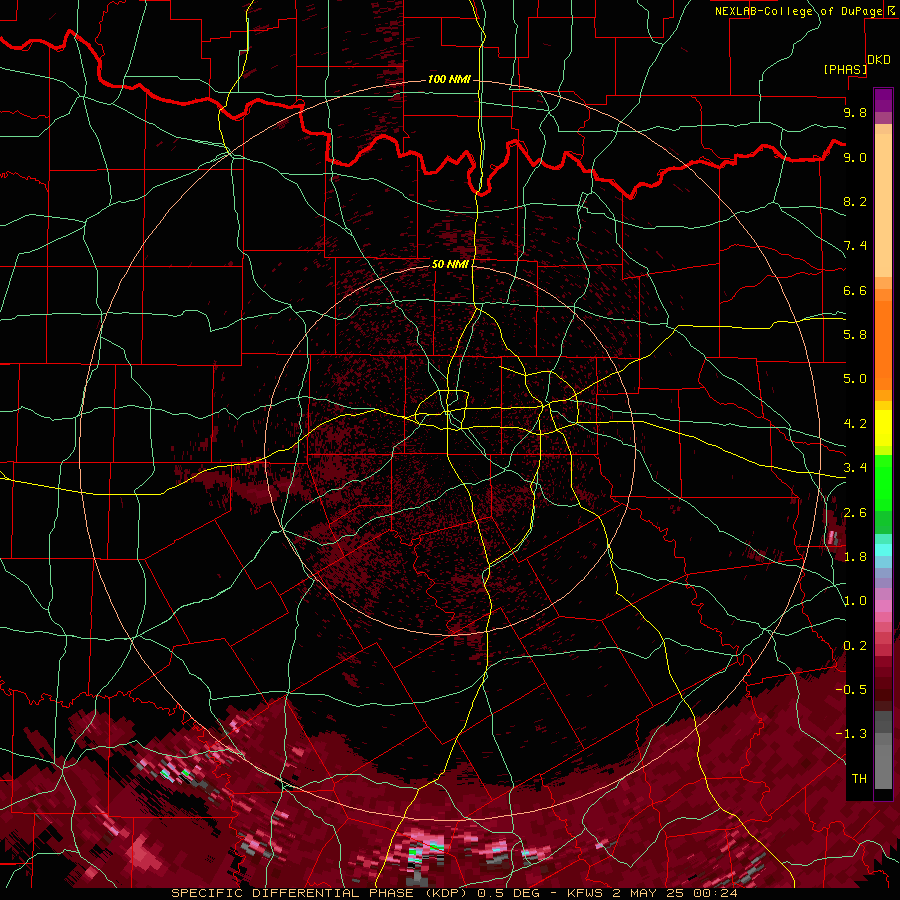Viewport: 900px width, 900px height.
Task: Select the 2.6 value on the scale
Action: coord(855,513)
